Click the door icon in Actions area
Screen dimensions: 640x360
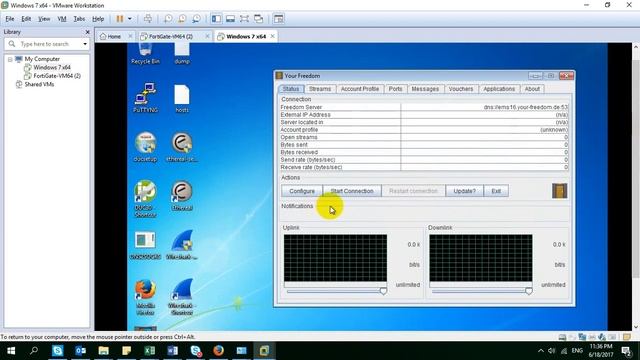[560, 191]
